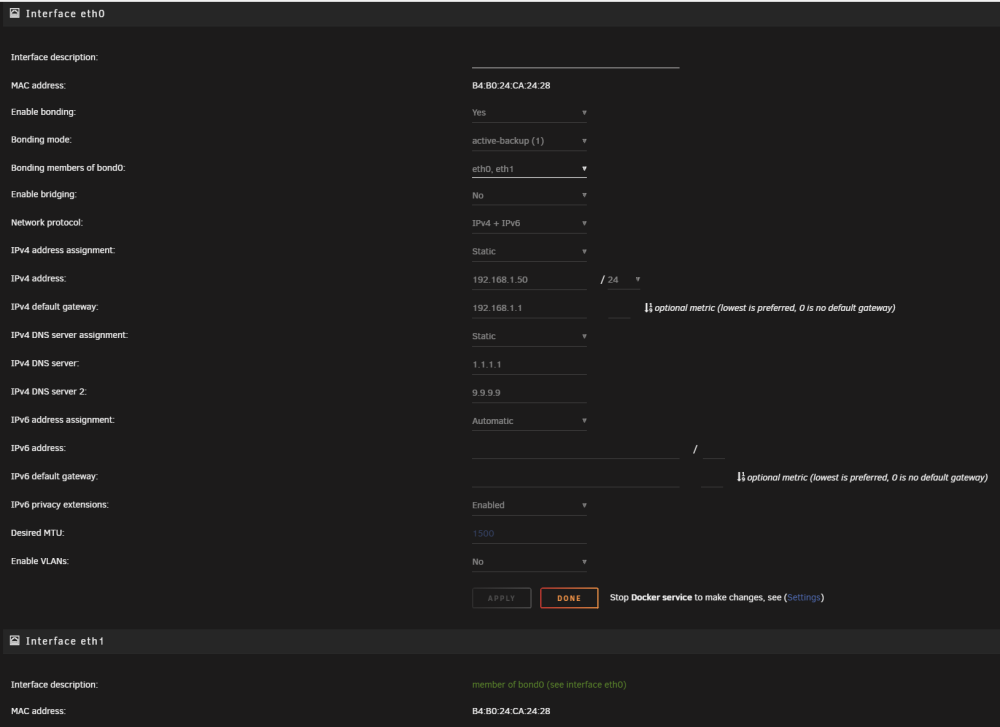1000x727 pixels.
Task: Click the 'Desired MTU:' label
Action: (38, 532)
